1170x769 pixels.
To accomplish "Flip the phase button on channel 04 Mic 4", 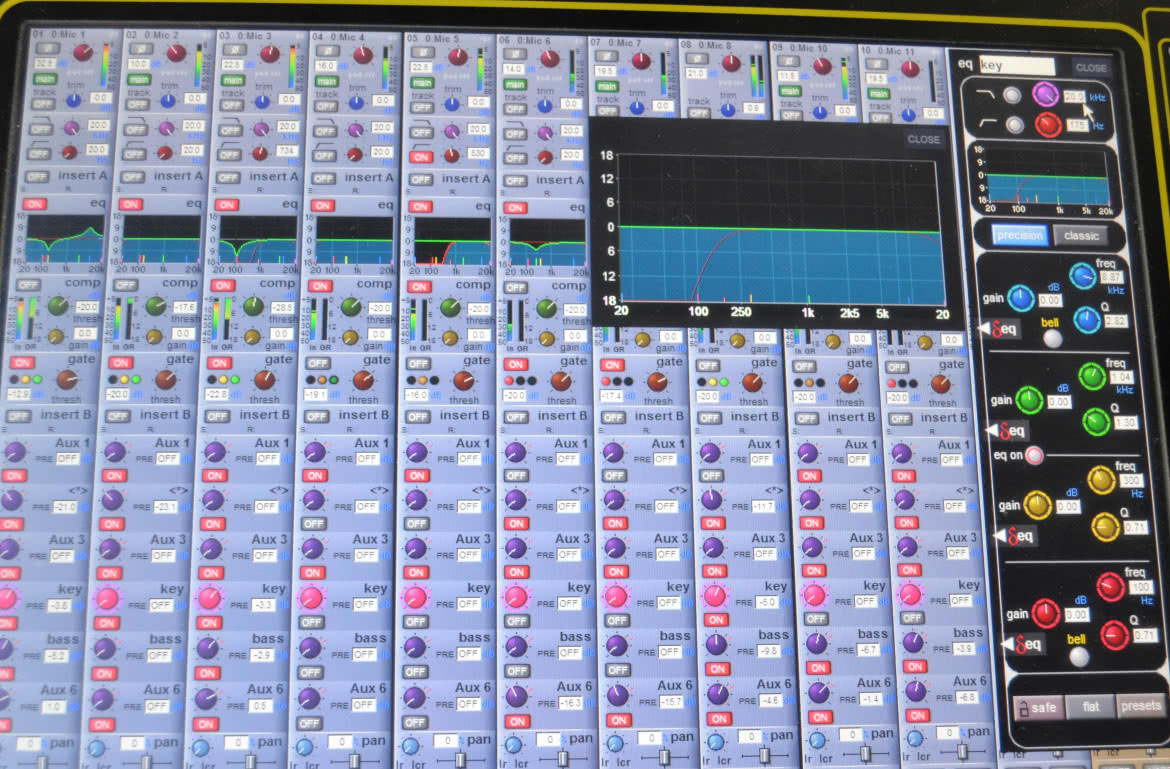I will 326,51.
